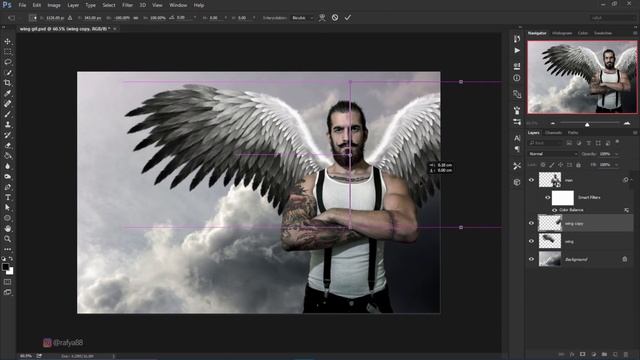Select the wing copy layer thumbnail
Viewport: 640px width, 360px height.
click(x=550, y=223)
